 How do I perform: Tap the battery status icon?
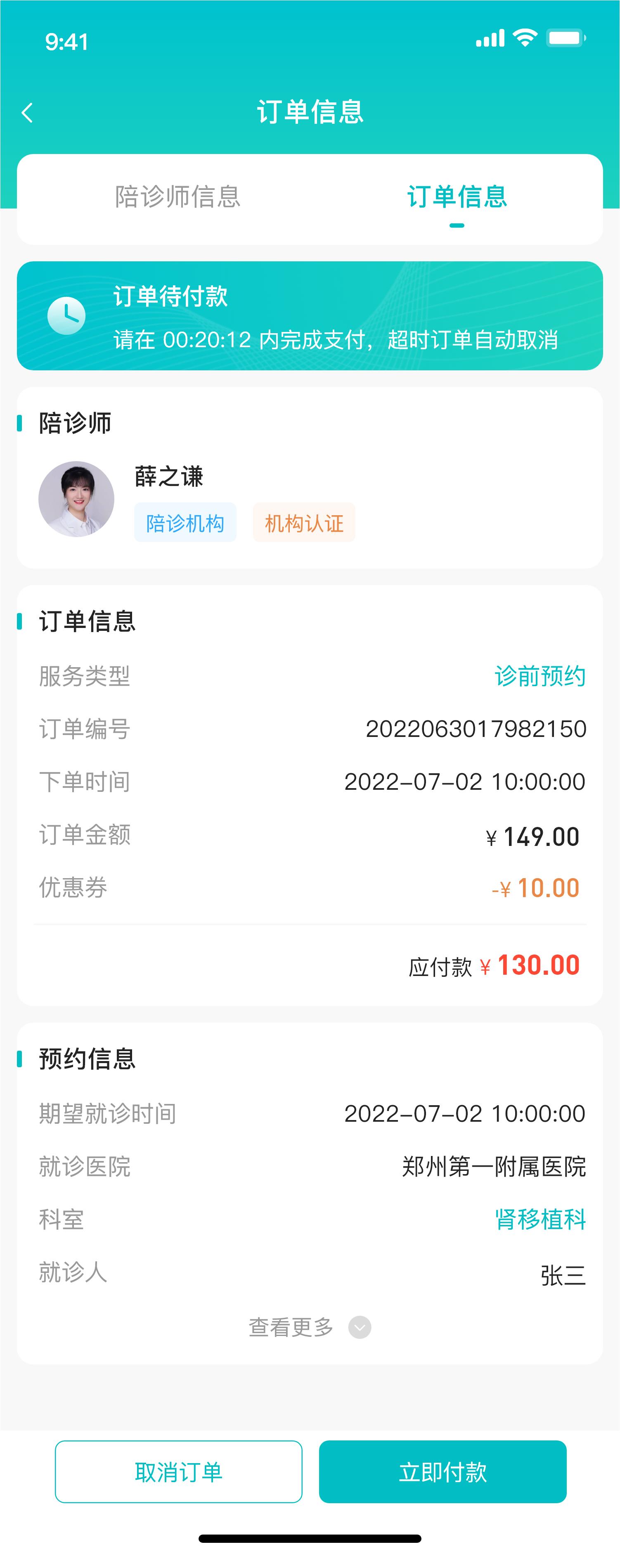[x=566, y=38]
